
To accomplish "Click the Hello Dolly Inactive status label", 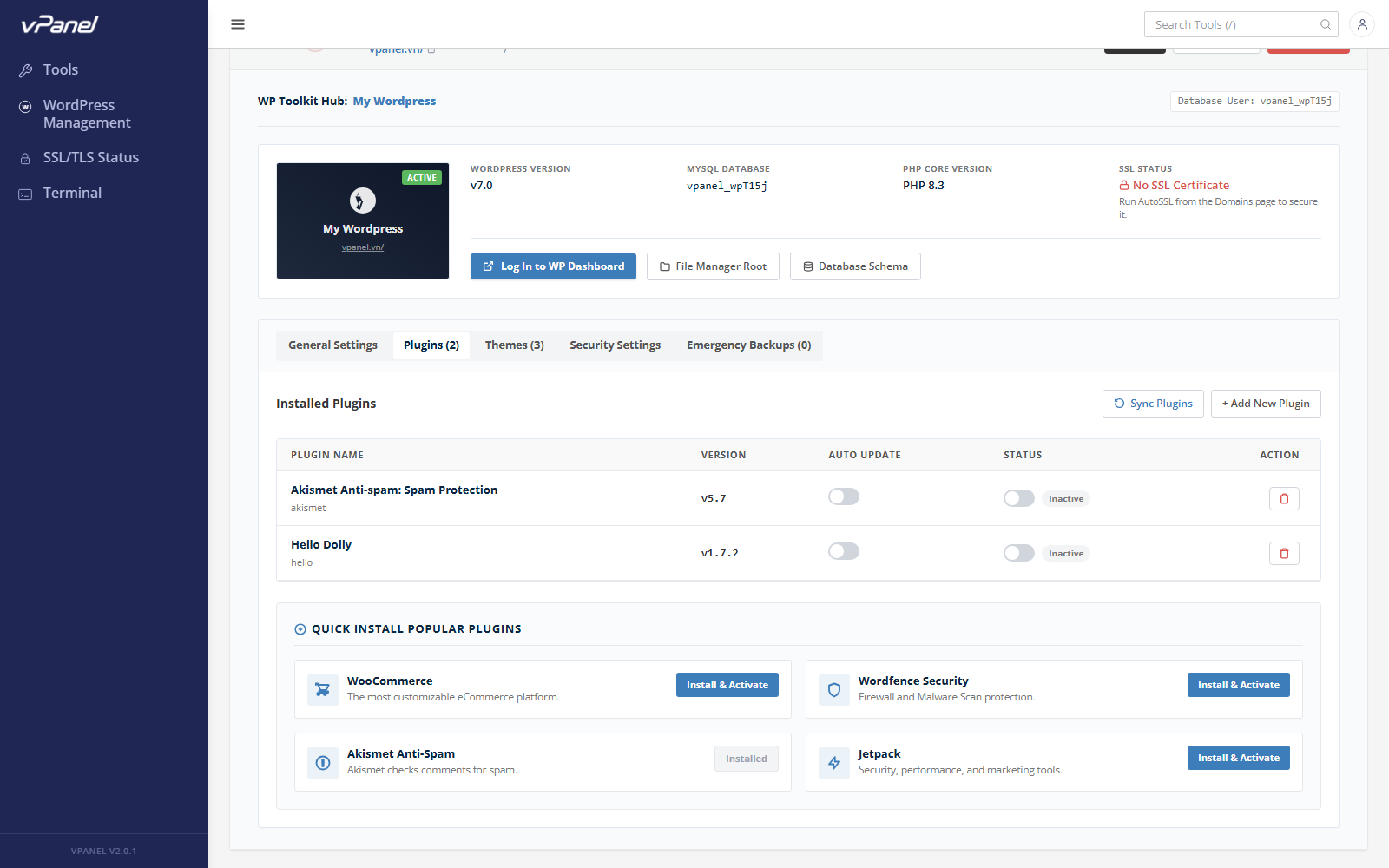I will (x=1066, y=554).
